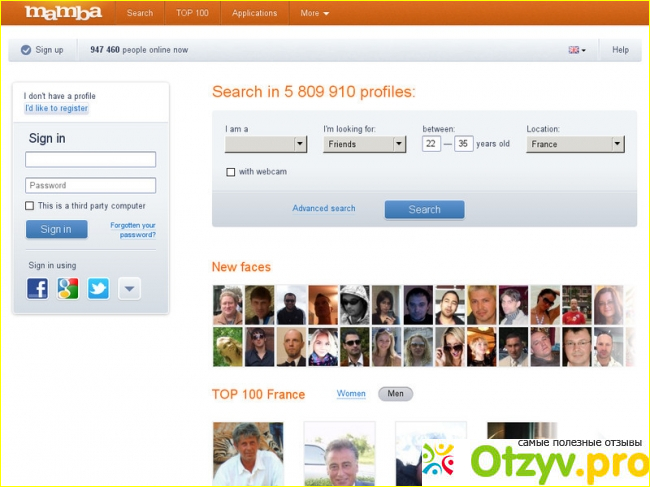Select the Men toggle in TOP 100

395,394
